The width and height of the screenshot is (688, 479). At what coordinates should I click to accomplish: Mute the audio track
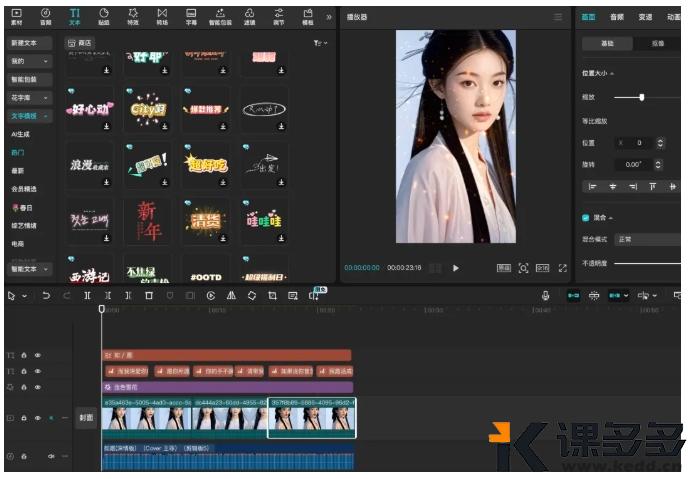point(51,456)
